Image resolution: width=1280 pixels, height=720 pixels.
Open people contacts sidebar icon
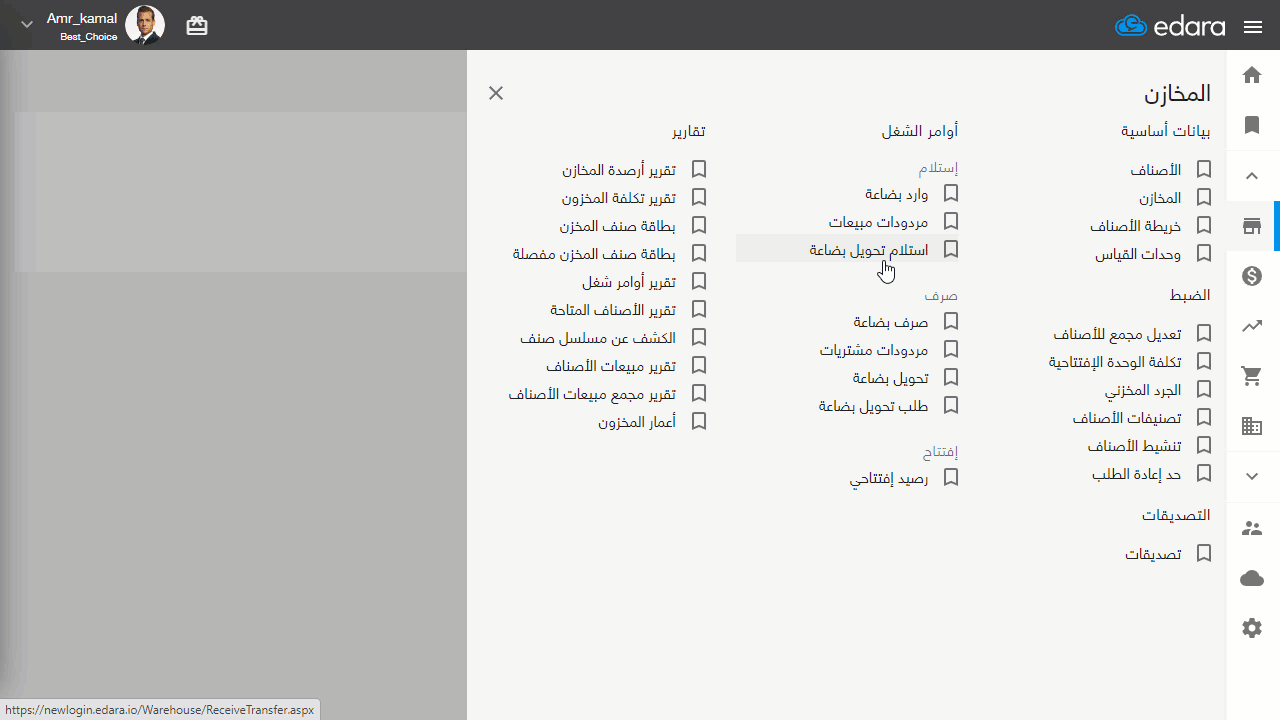click(x=1252, y=528)
